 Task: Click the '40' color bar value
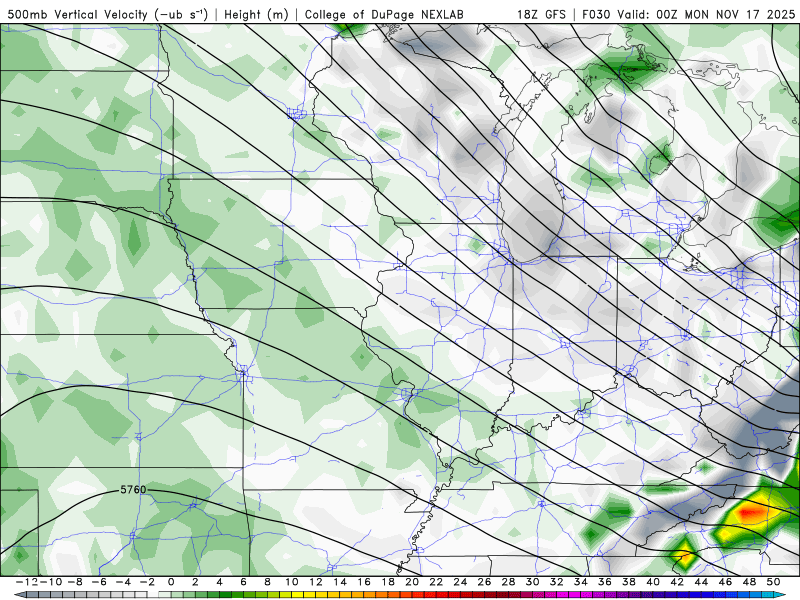[x=653, y=582]
